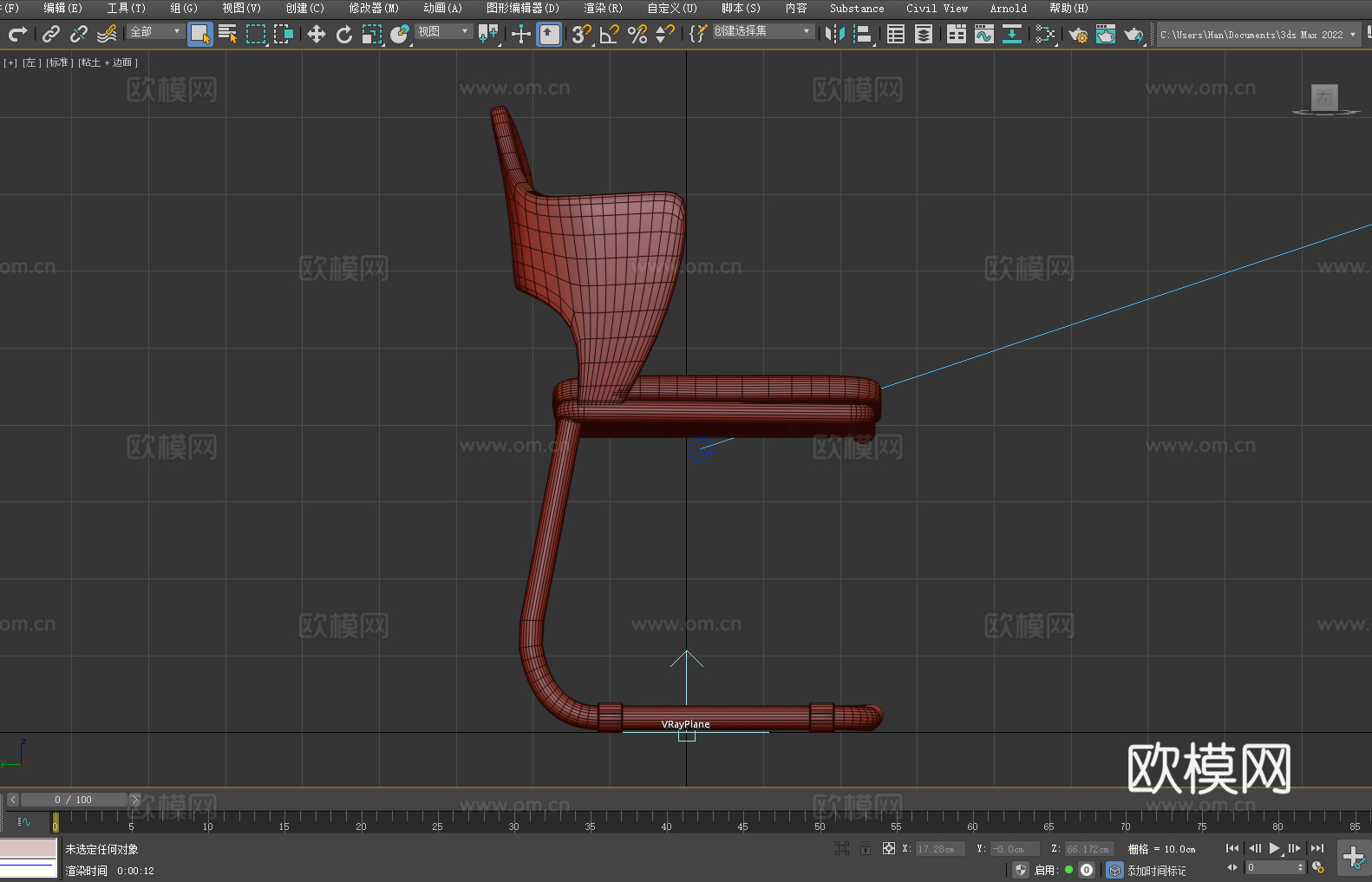Select the Scale tool
Screen dimensions: 1372x882
(x=372, y=34)
